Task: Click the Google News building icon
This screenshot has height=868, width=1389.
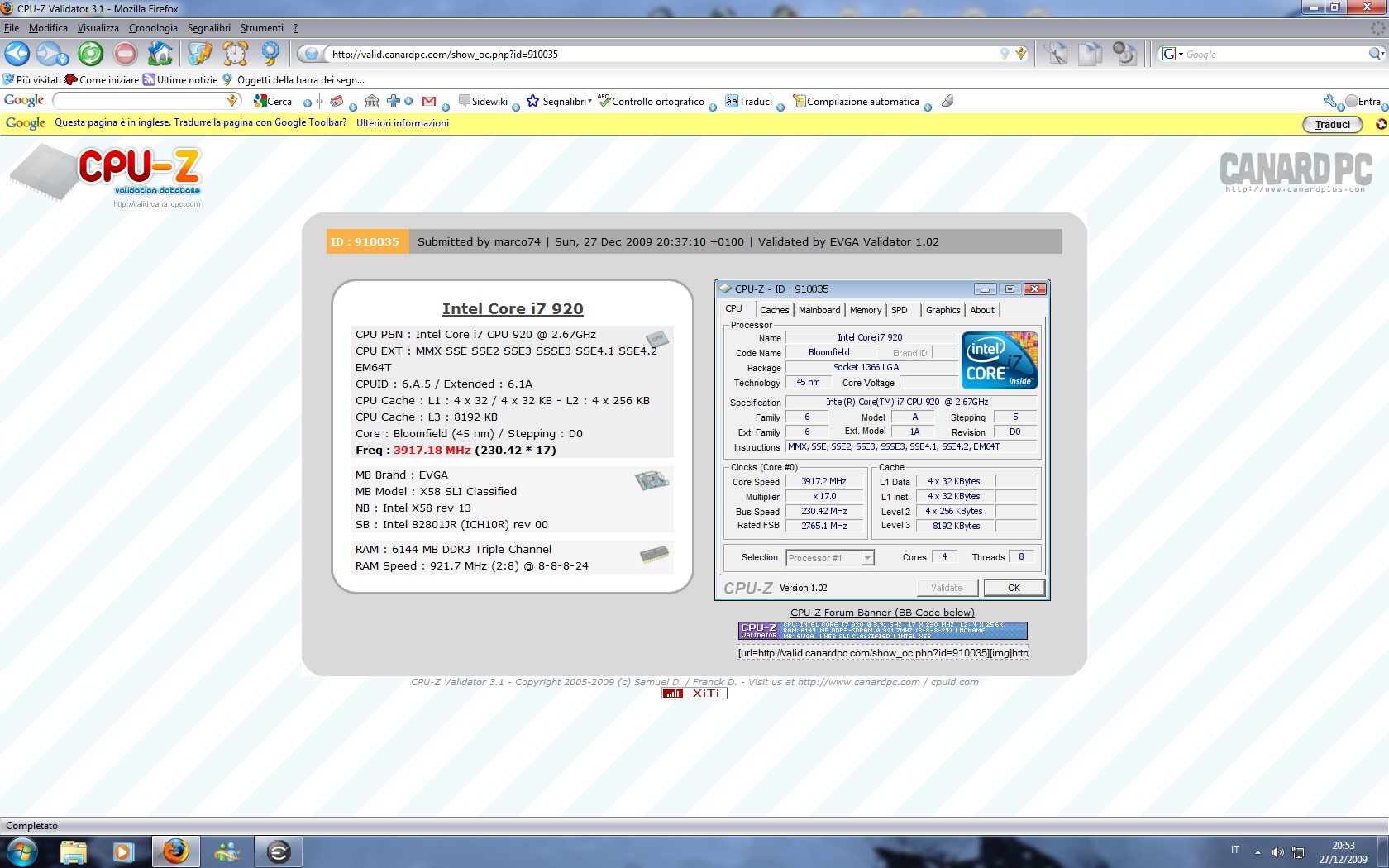Action: click(x=372, y=101)
